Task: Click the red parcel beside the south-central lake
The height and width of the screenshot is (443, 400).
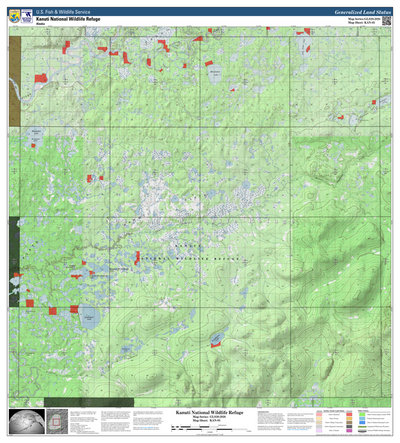Action: [x=216, y=343]
